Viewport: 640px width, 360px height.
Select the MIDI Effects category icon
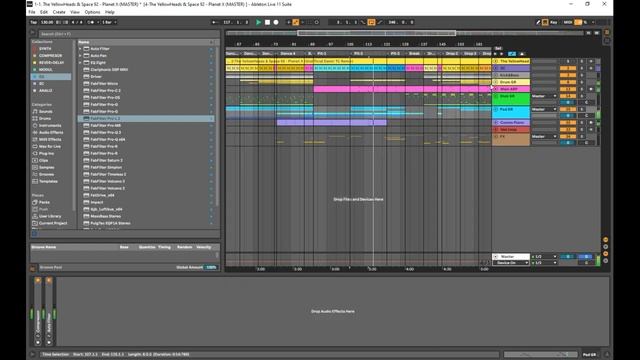[35, 139]
